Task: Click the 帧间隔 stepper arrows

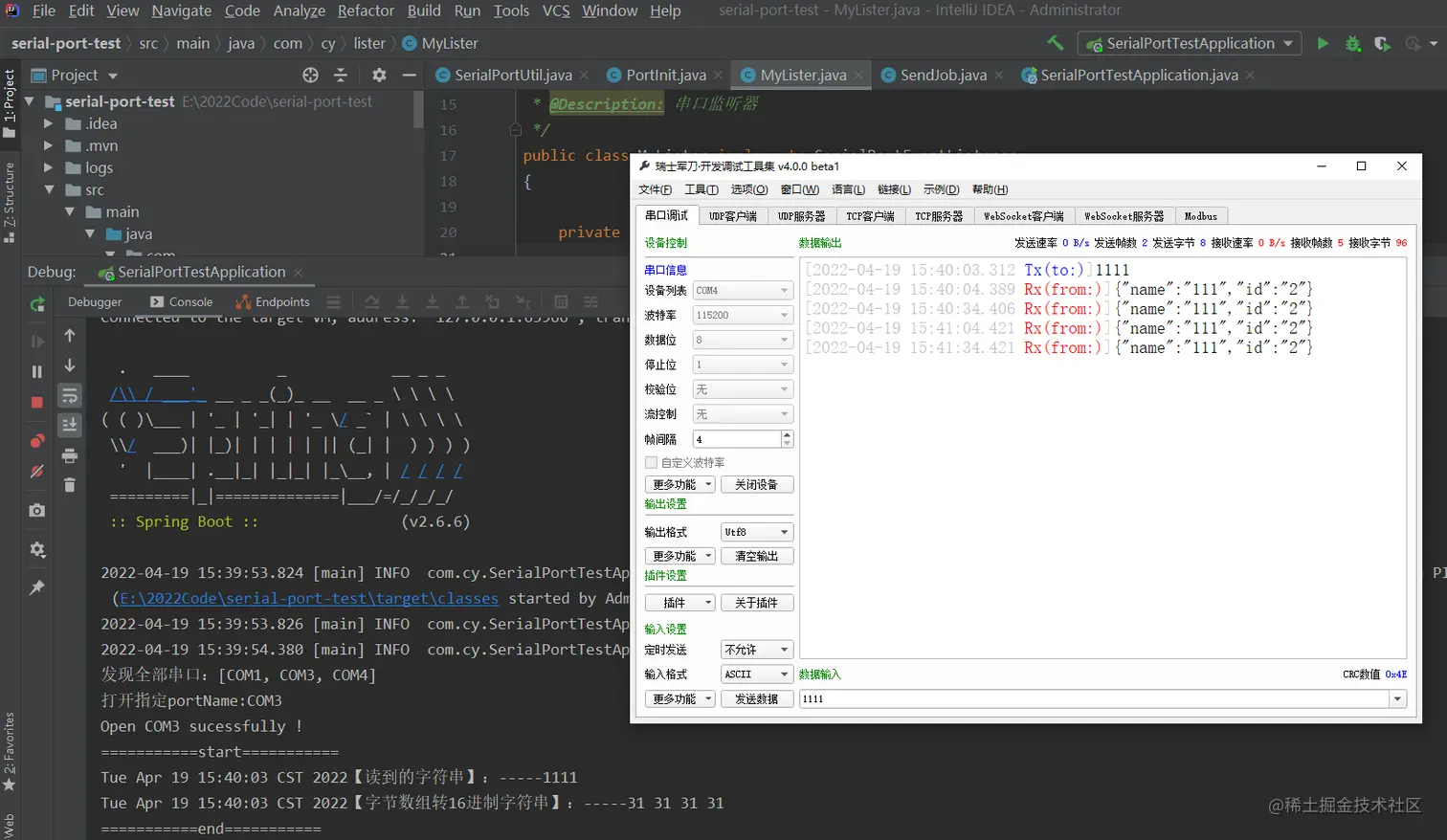Action: tap(788, 439)
